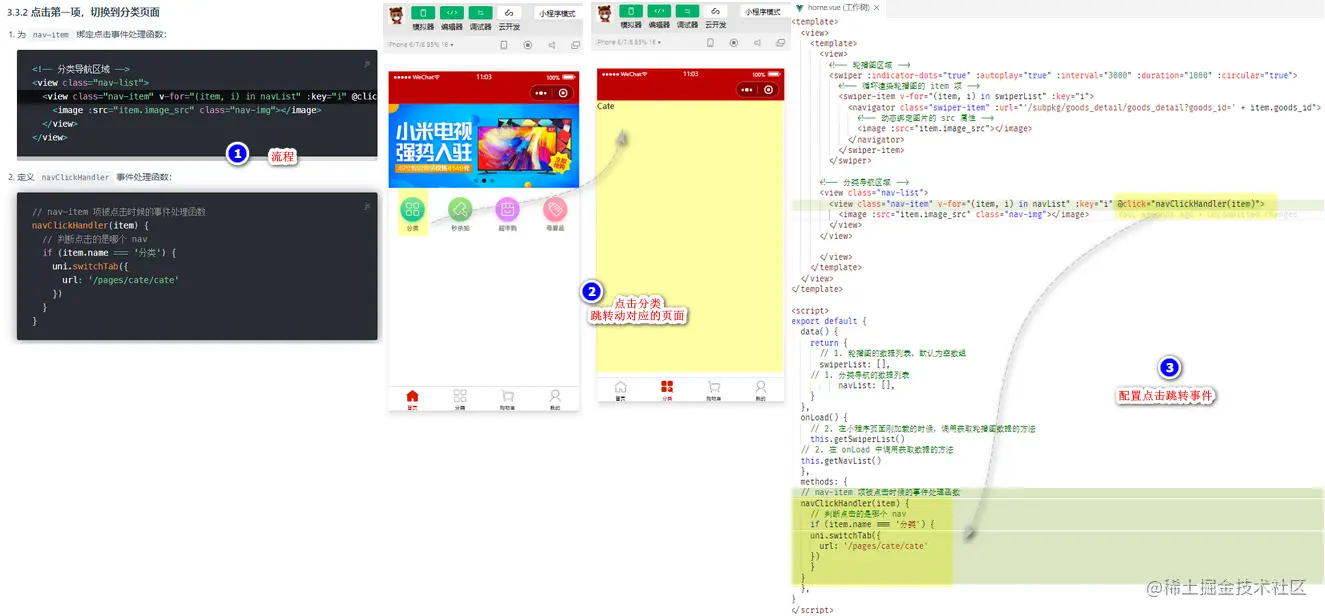Select the 购物车 tab in home-page simulator
Image resolution: width=1325 pixels, height=616 pixels.
point(507,399)
